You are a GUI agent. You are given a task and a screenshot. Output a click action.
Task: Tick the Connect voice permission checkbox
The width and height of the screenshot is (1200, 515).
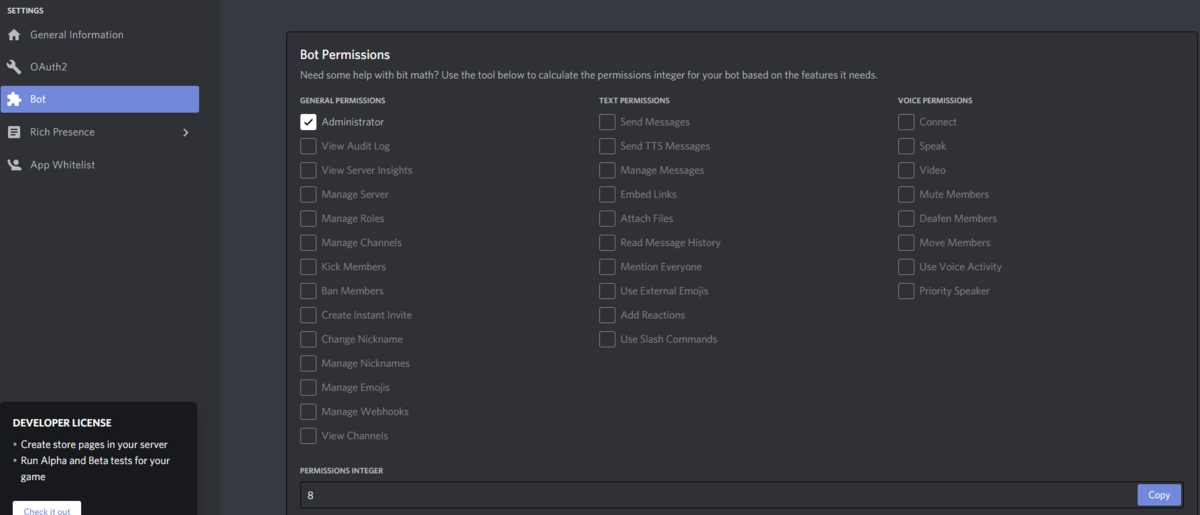coord(906,122)
